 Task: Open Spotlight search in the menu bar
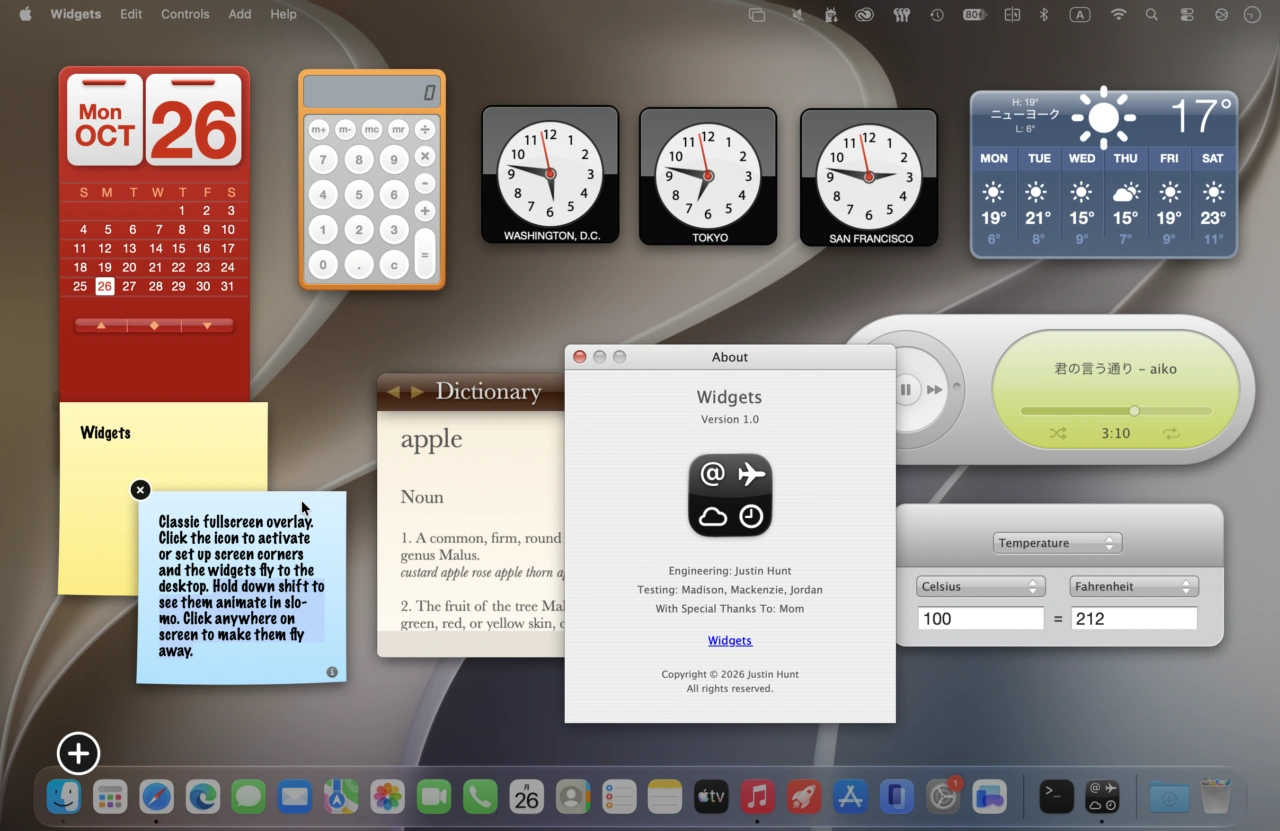click(x=1152, y=14)
